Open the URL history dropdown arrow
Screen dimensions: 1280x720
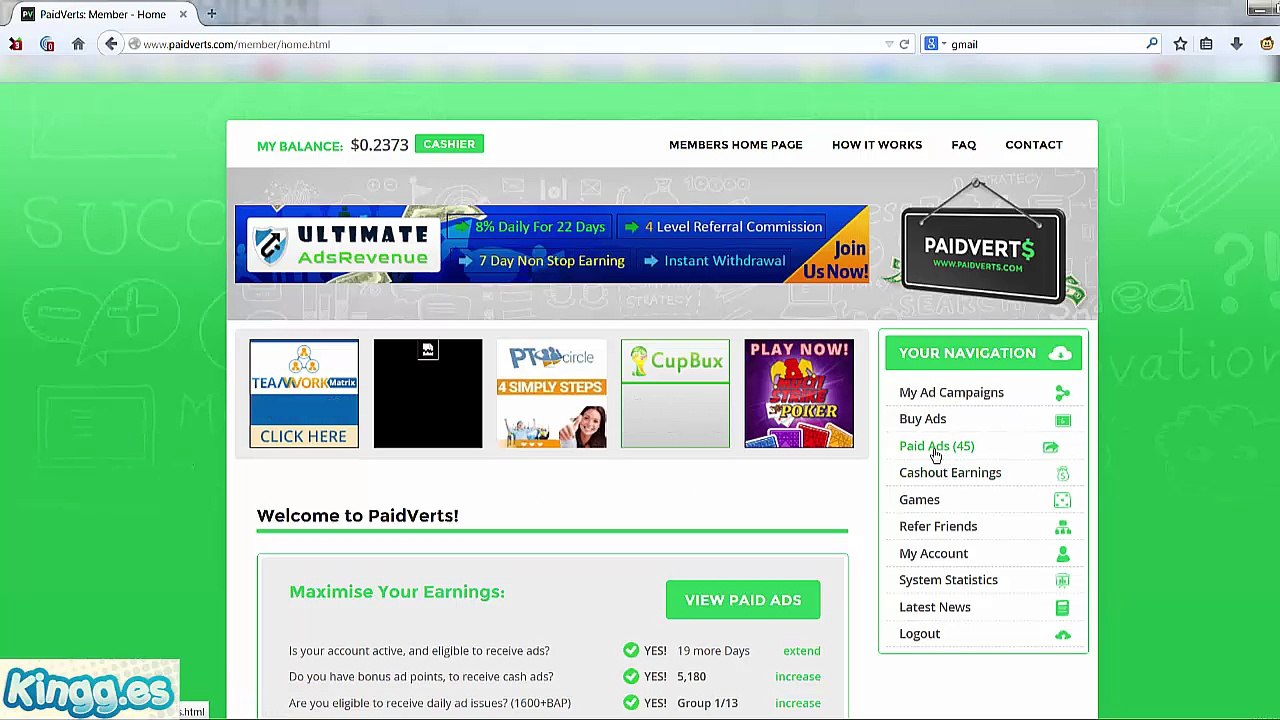[x=889, y=44]
